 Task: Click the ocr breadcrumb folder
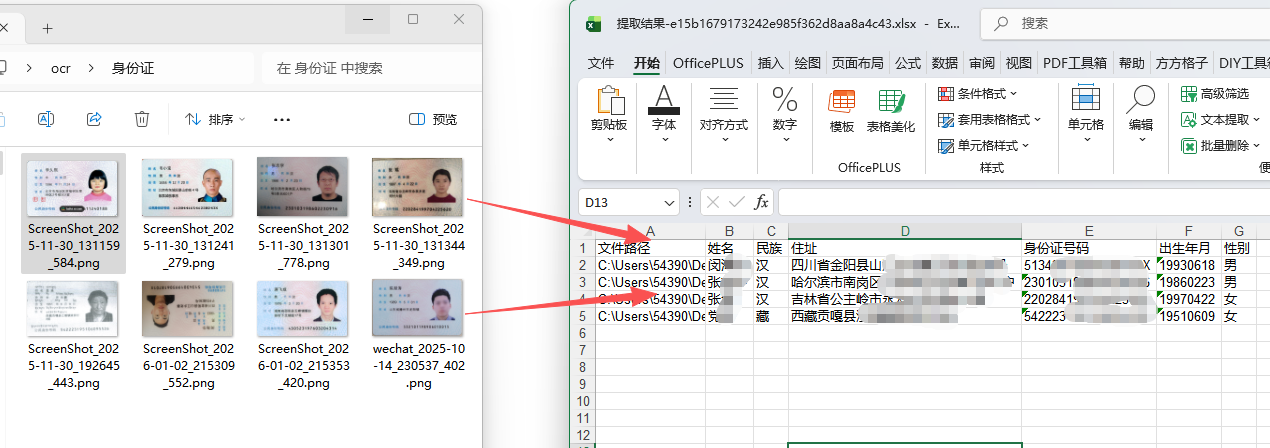click(x=61, y=68)
